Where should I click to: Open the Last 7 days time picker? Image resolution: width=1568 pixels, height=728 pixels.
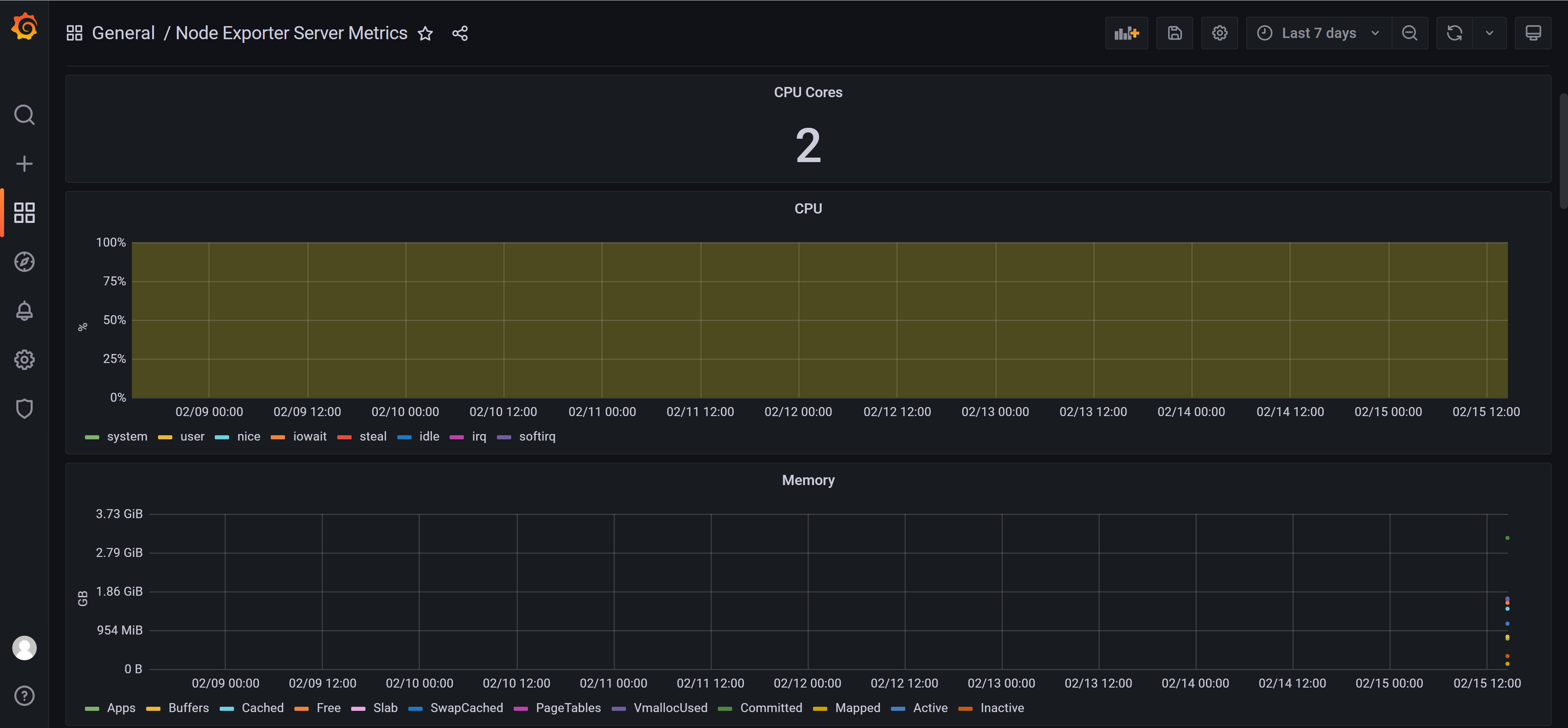pyautogui.click(x=1319, y=33)
